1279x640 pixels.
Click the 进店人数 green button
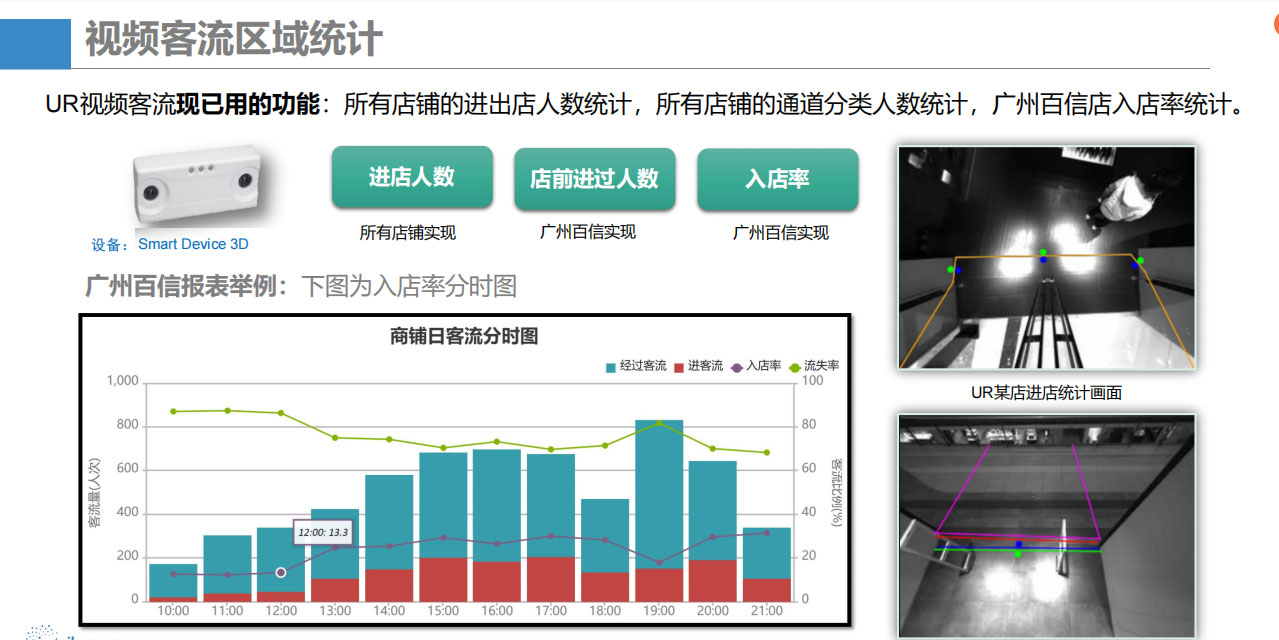(411, 178)
